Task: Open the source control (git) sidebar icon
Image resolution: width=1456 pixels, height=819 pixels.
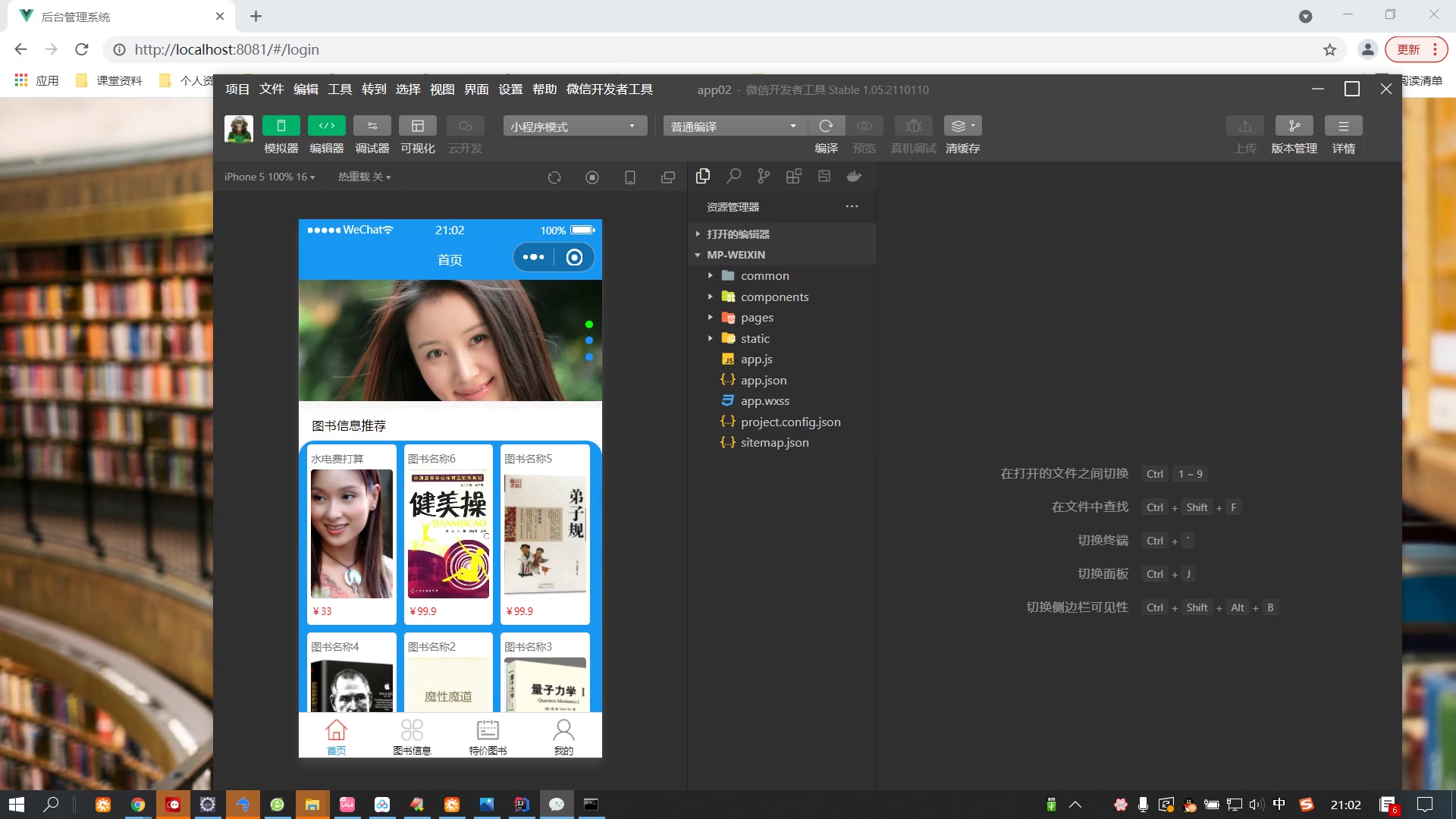Action: (763, 176)
